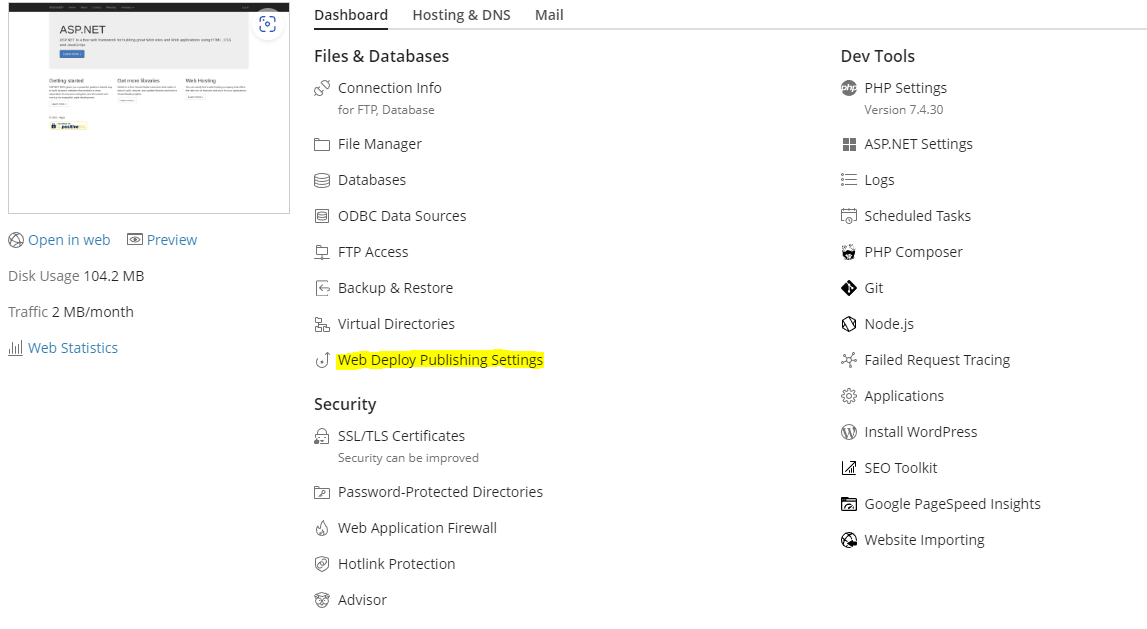The image size is (1147, 629).
Task: Click the FTP Access computer icon
Action: [x=322, y=252]
